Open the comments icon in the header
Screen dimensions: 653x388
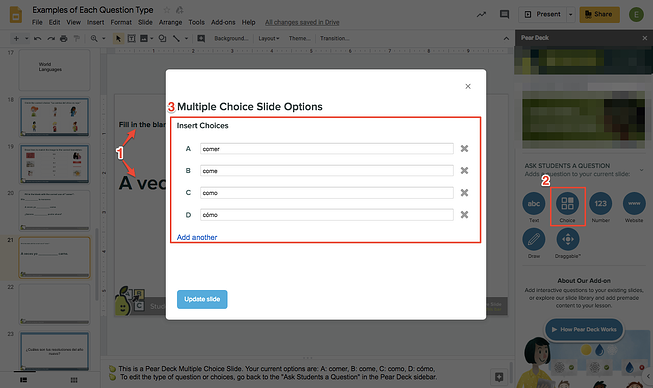tap(504, 14)
